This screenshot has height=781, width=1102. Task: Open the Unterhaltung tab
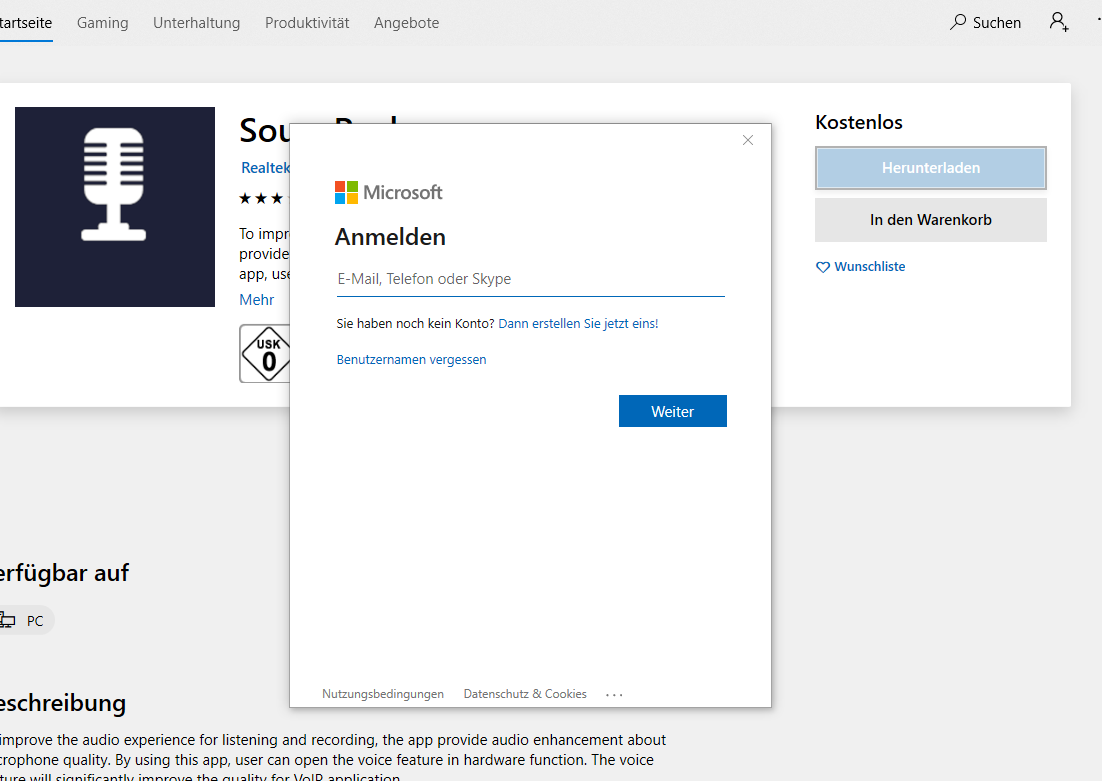[197, 23]
